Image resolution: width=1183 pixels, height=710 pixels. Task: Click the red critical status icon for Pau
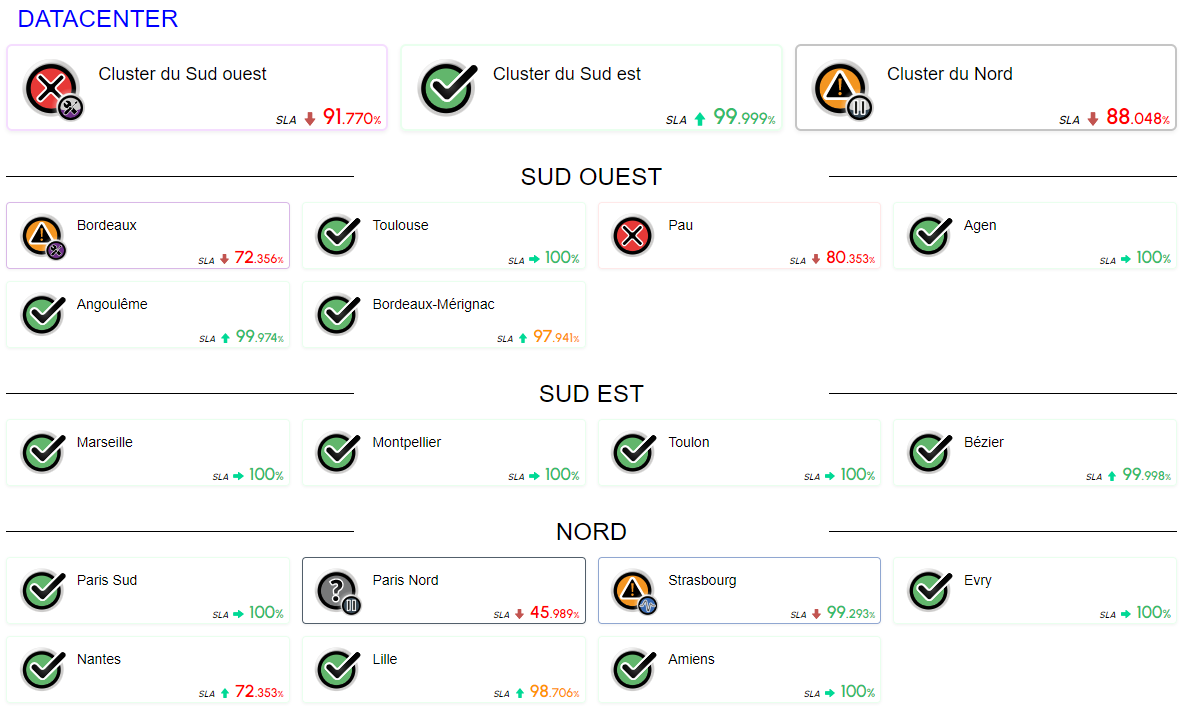[x=632, y=236]
